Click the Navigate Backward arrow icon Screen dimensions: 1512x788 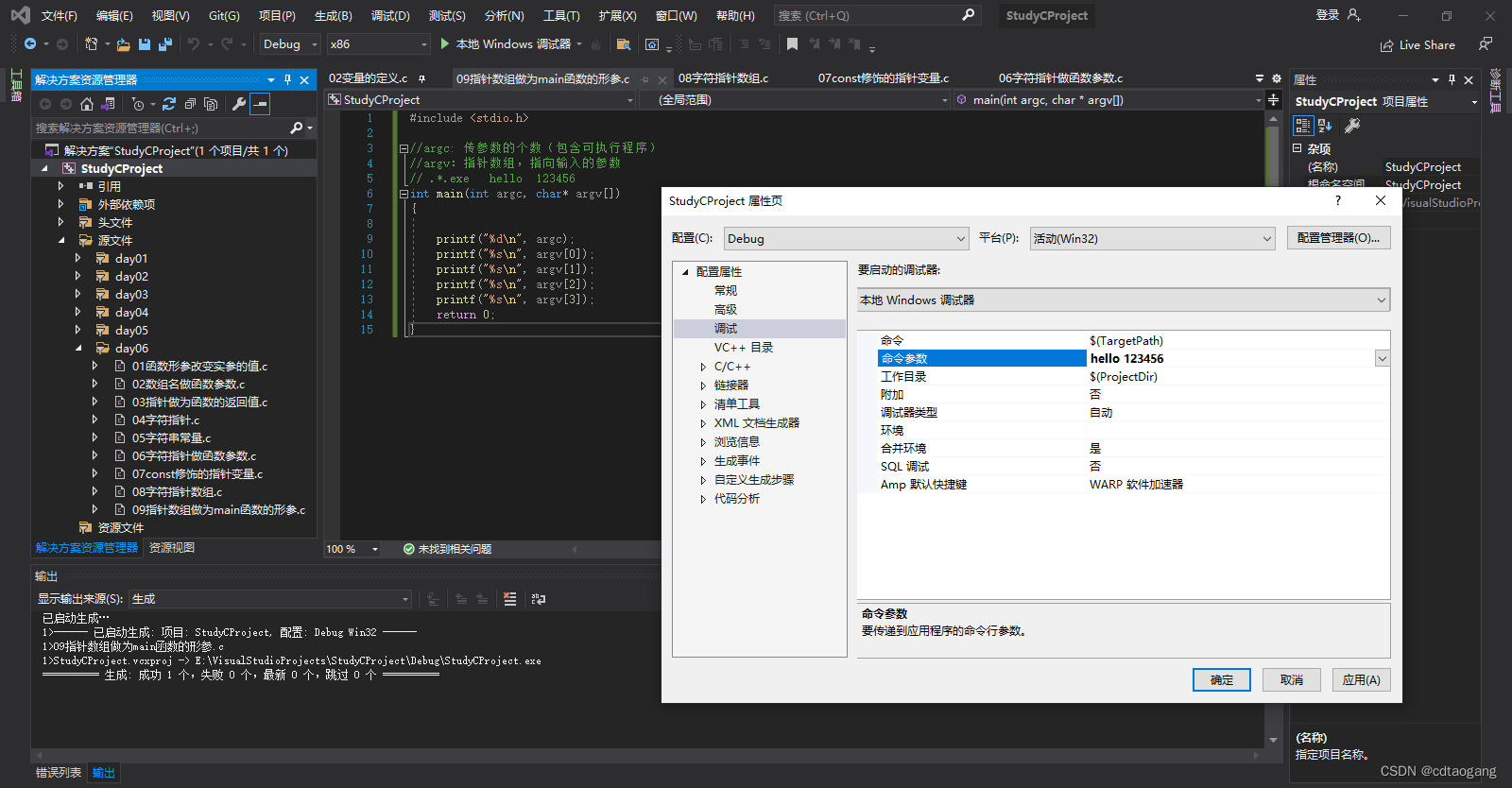[30, 44]
